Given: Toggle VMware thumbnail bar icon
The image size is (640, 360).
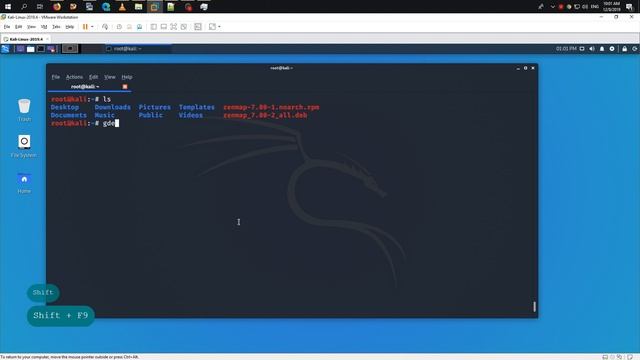Looking at the screenshot, I should click(x=164, y=27).
